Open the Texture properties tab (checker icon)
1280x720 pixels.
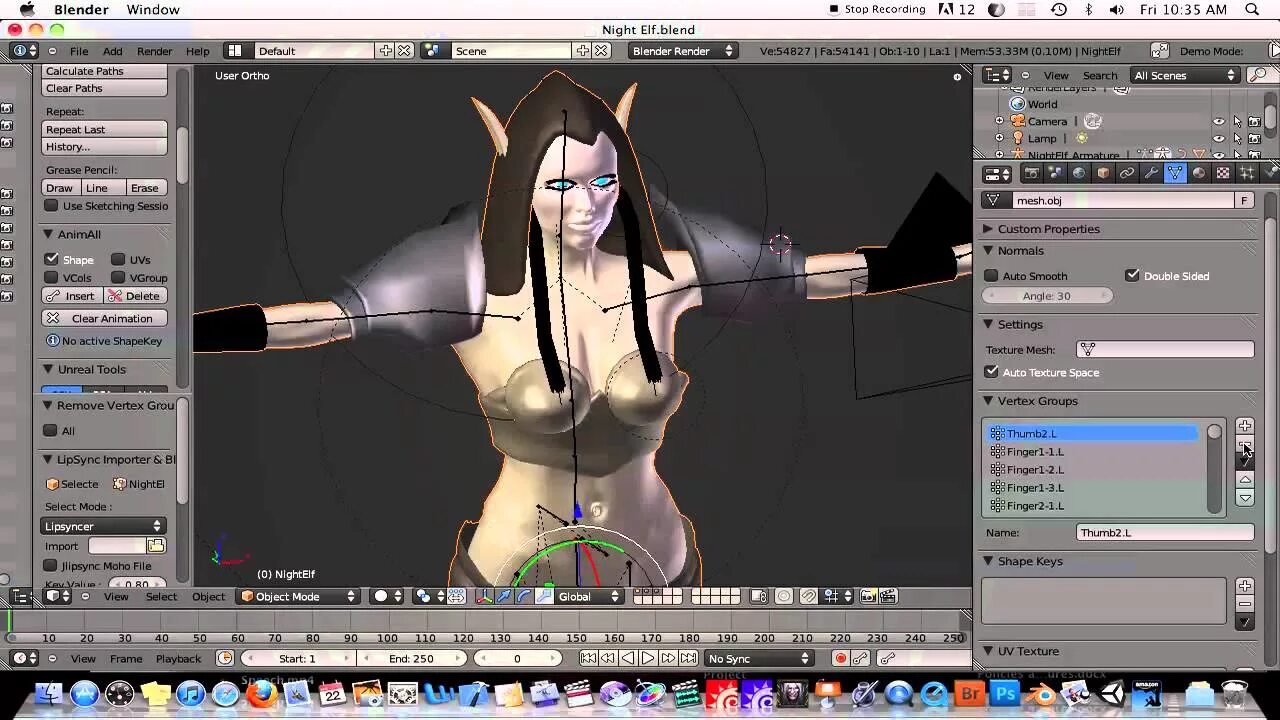(1223, 173)
